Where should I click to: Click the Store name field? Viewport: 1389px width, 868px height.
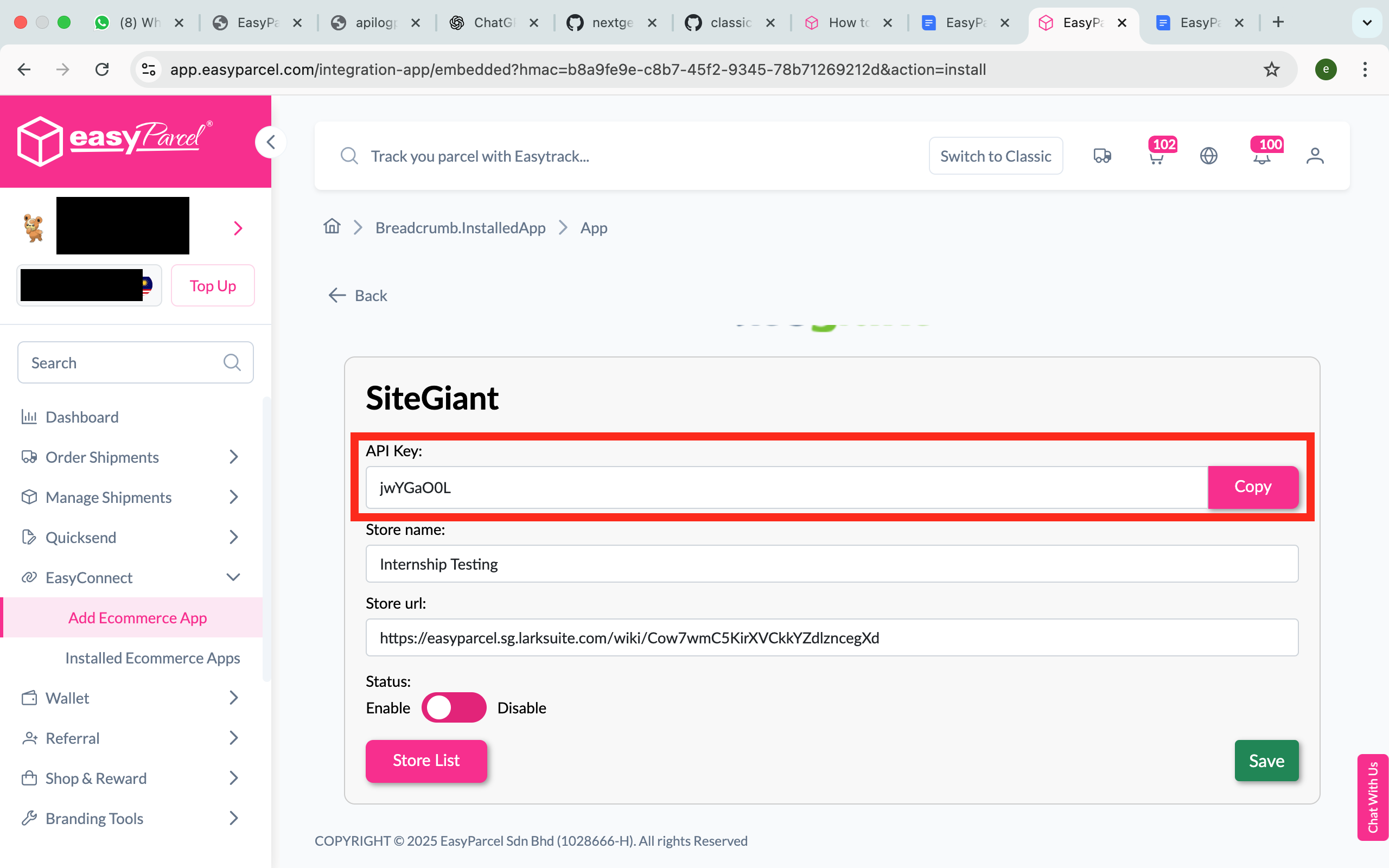(x=832, y=564)
